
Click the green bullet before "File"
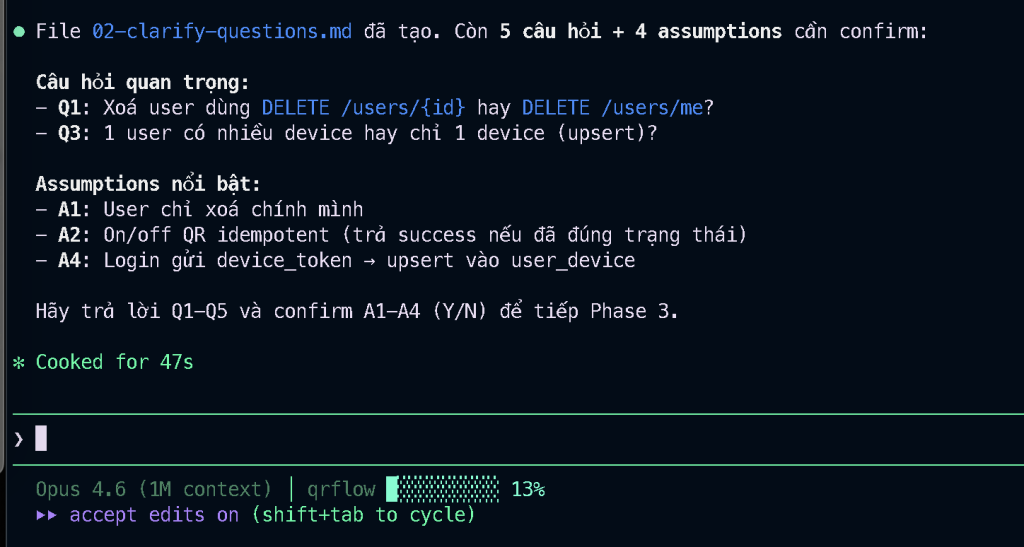[x=18, y=33]
